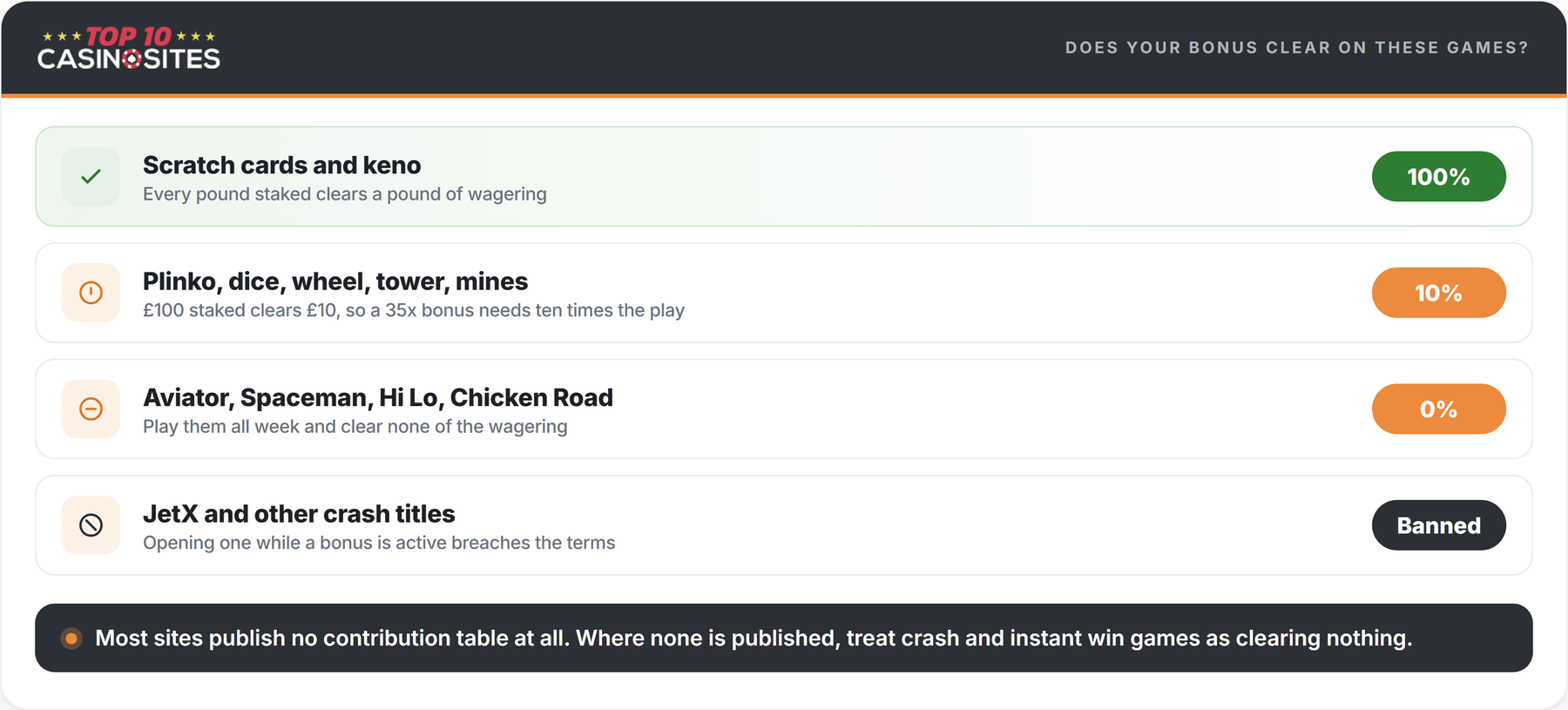
Task: Open the Scratch cards and keno heading
Action: (x=281, y=165)
